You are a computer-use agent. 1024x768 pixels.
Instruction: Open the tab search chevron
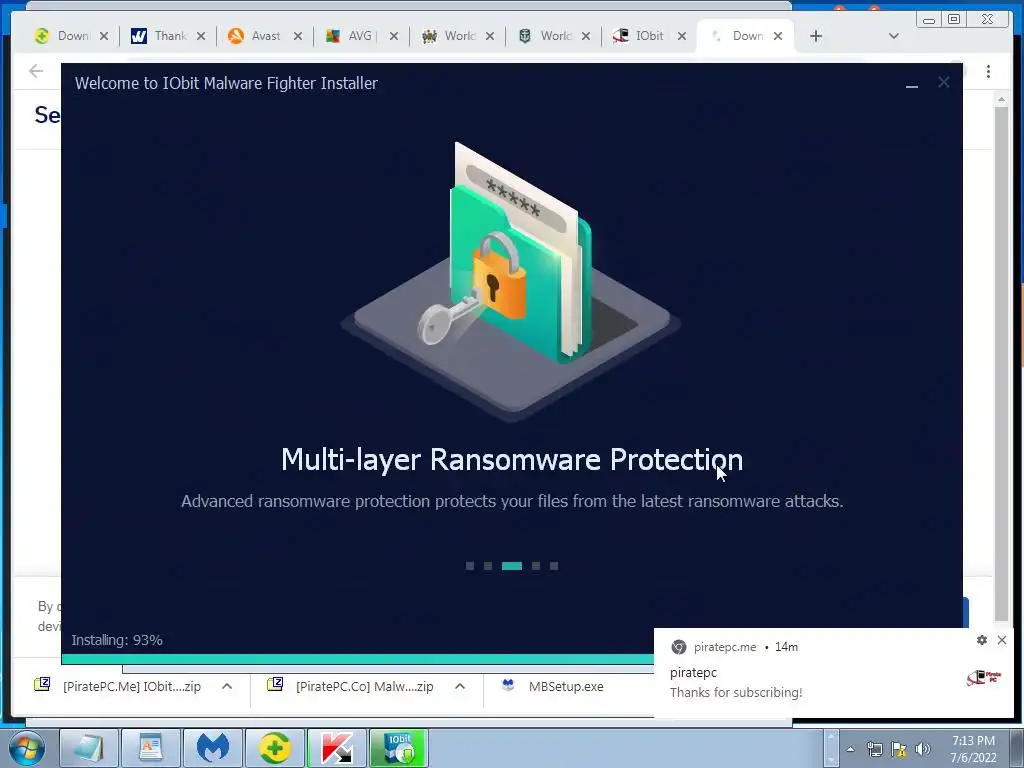(x=894, y=36)
